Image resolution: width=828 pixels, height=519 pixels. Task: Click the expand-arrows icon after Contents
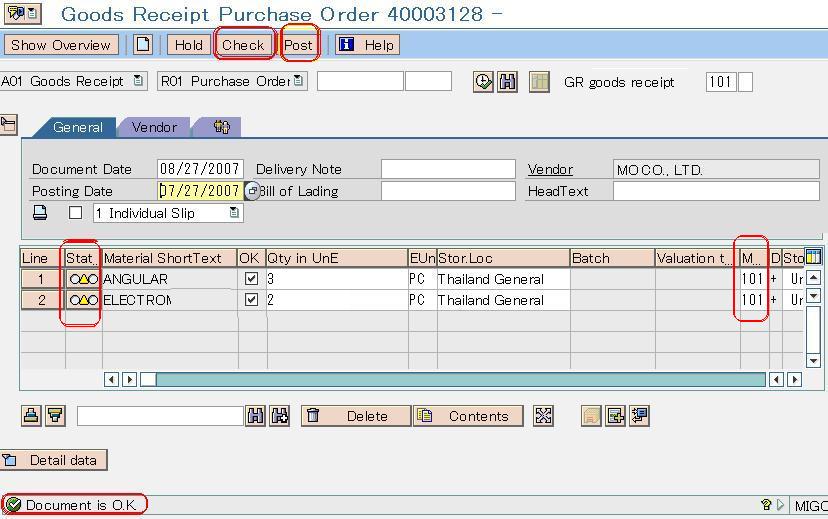543,416
